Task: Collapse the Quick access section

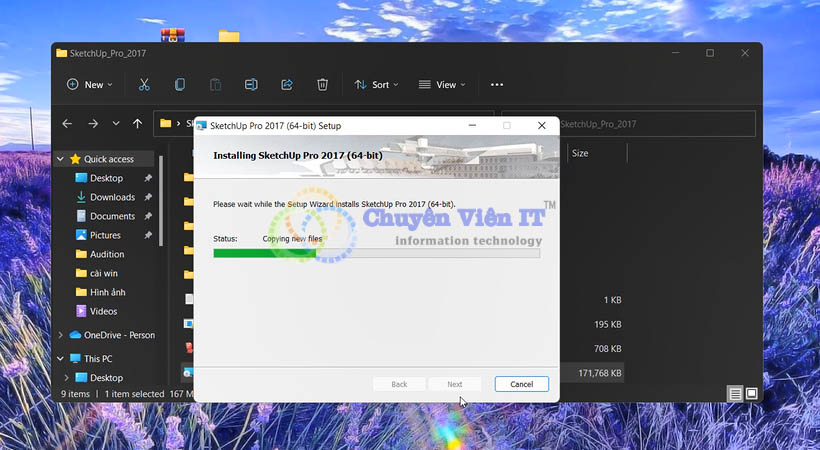Action: tap(61, 159)
